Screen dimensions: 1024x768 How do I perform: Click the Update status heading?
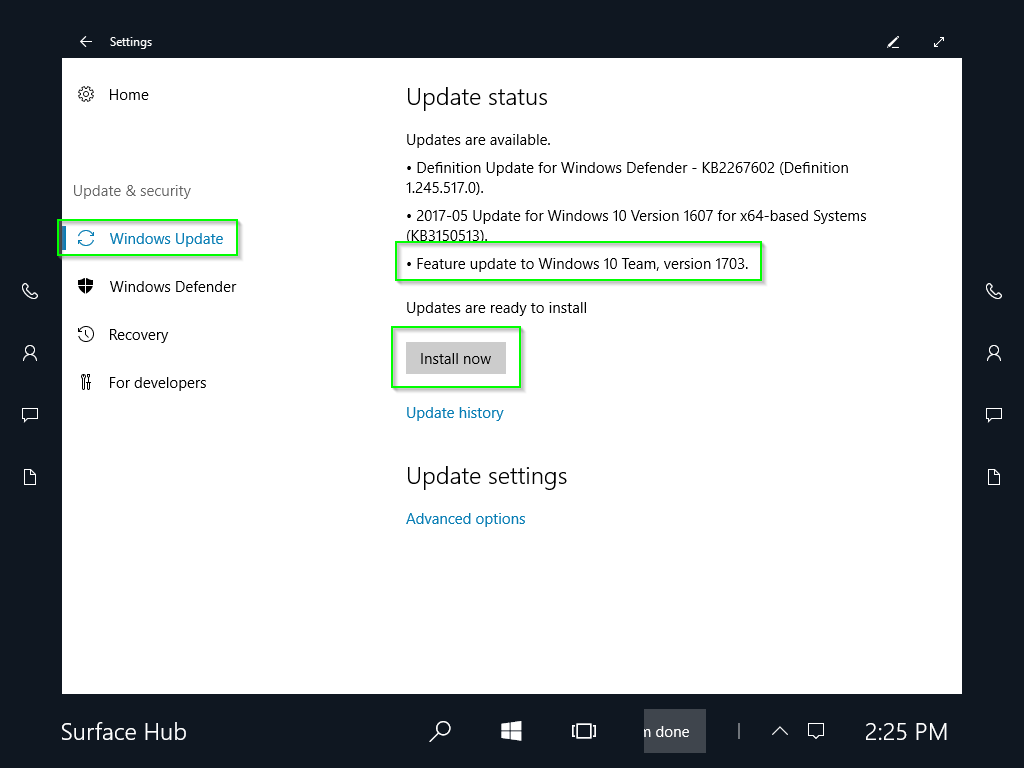pos(477,97)
